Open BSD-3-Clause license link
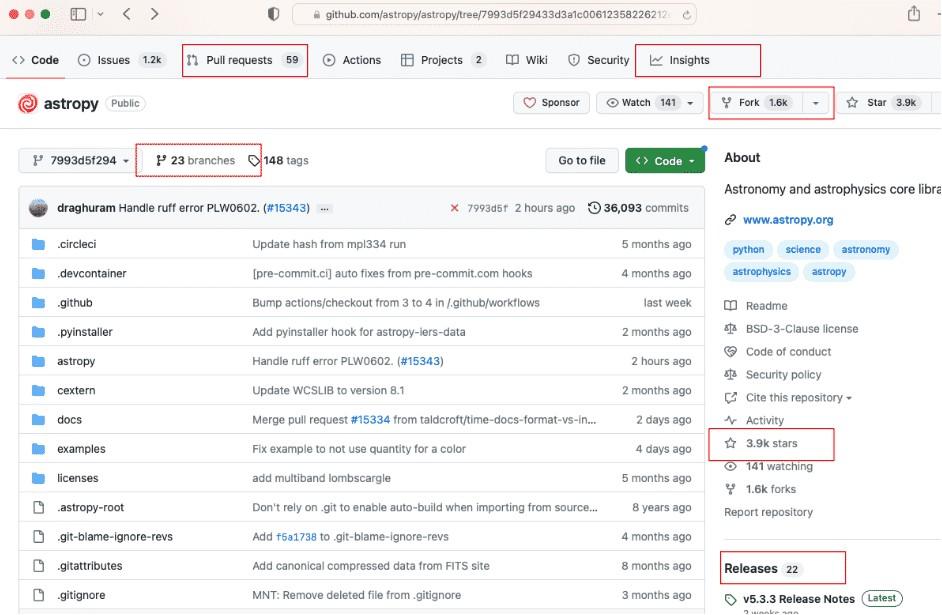942x615 pixels. [x=801, y=329]
